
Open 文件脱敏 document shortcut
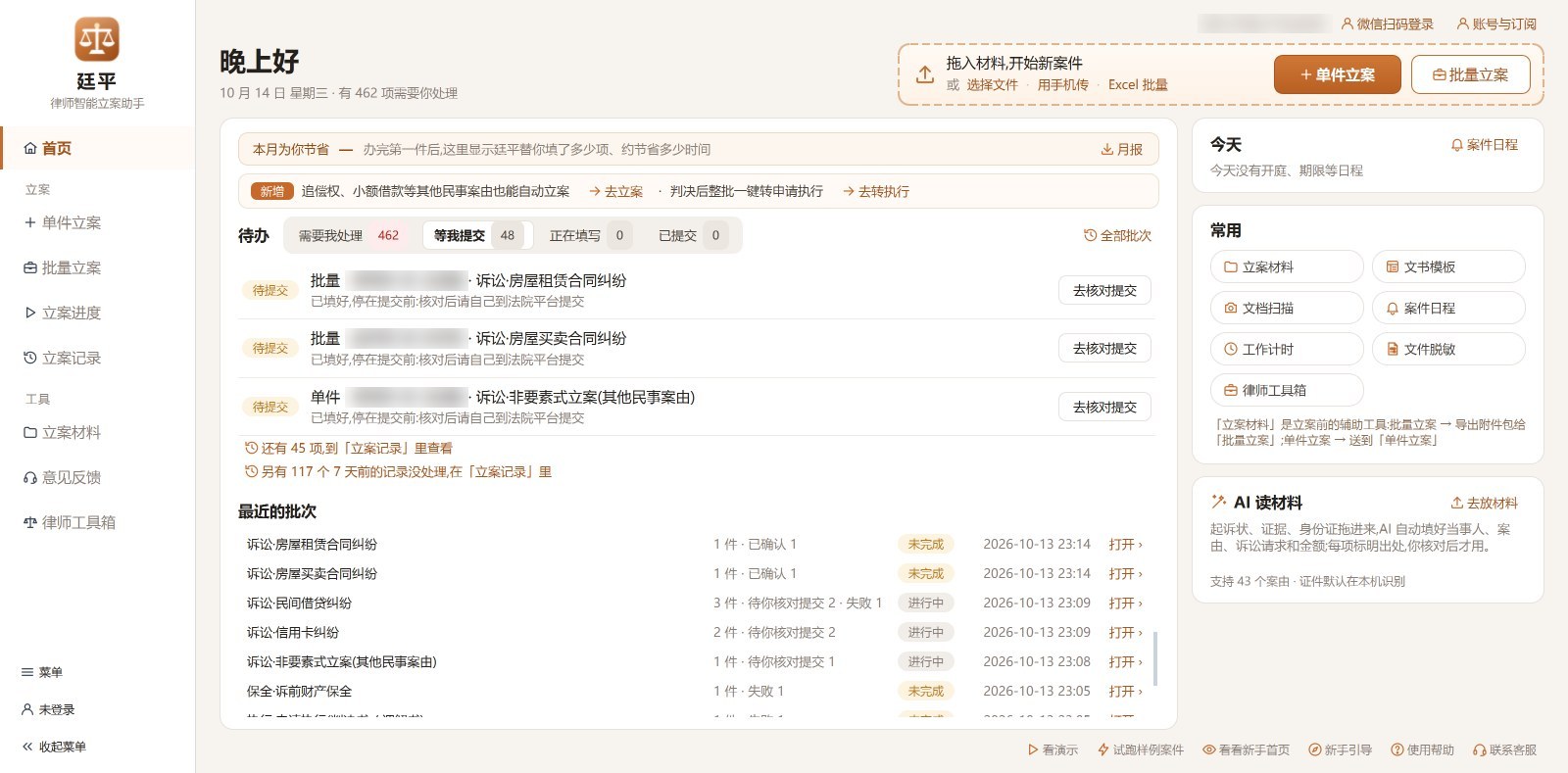click(x=1448, y=349)
